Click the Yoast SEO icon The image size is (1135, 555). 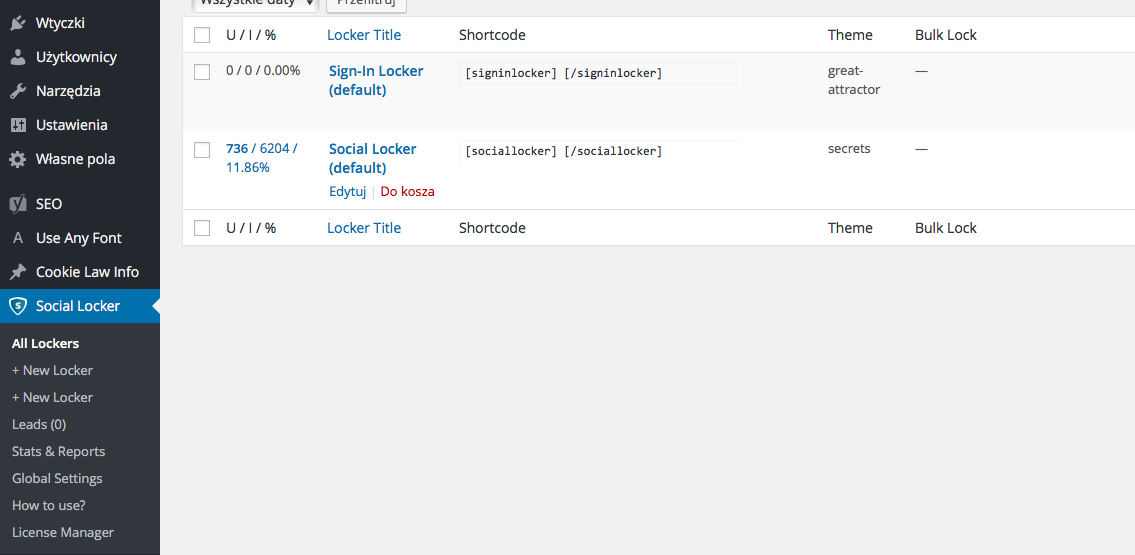18,204
